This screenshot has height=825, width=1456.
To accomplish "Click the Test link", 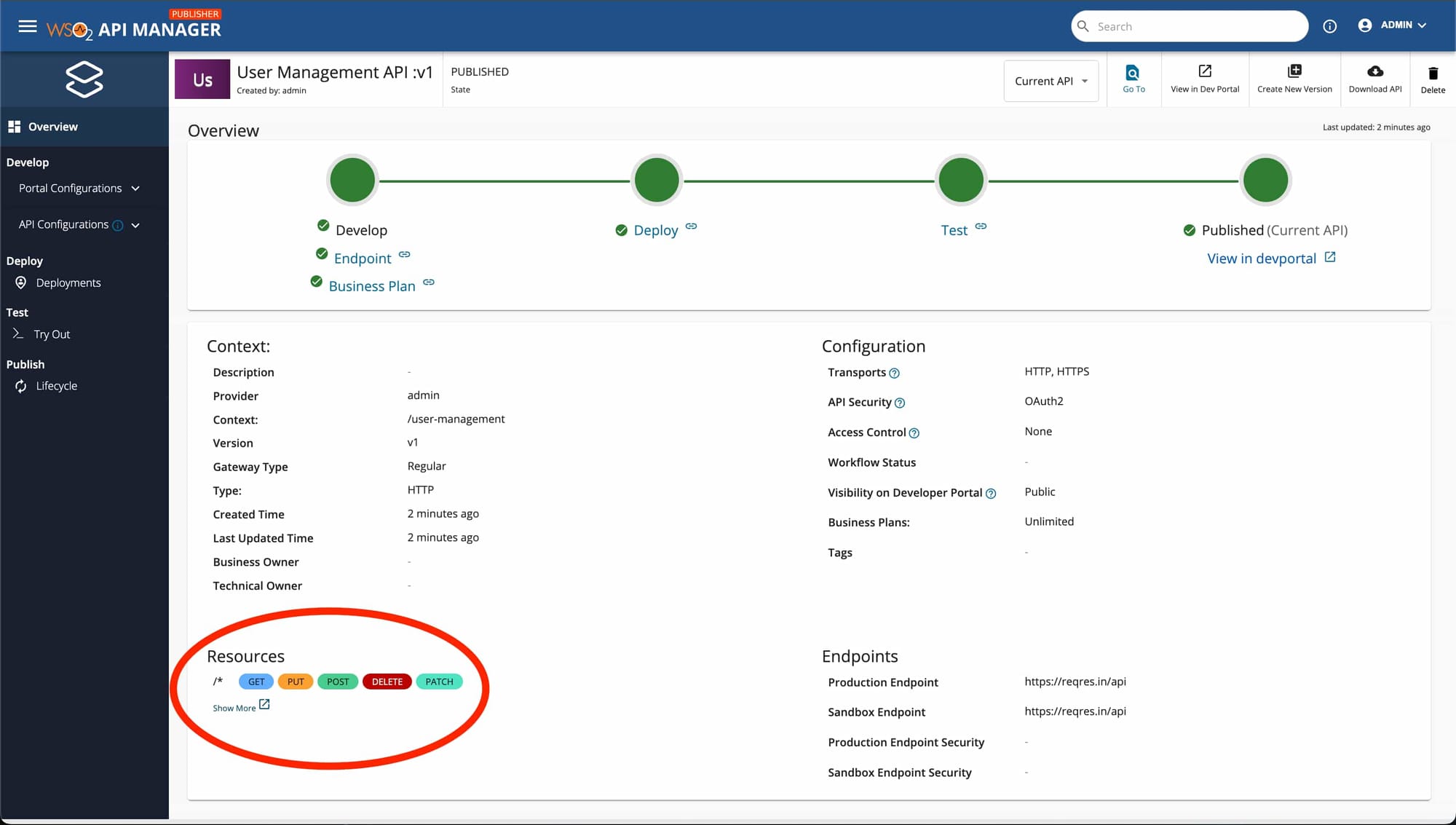I will tap(954, 230).
